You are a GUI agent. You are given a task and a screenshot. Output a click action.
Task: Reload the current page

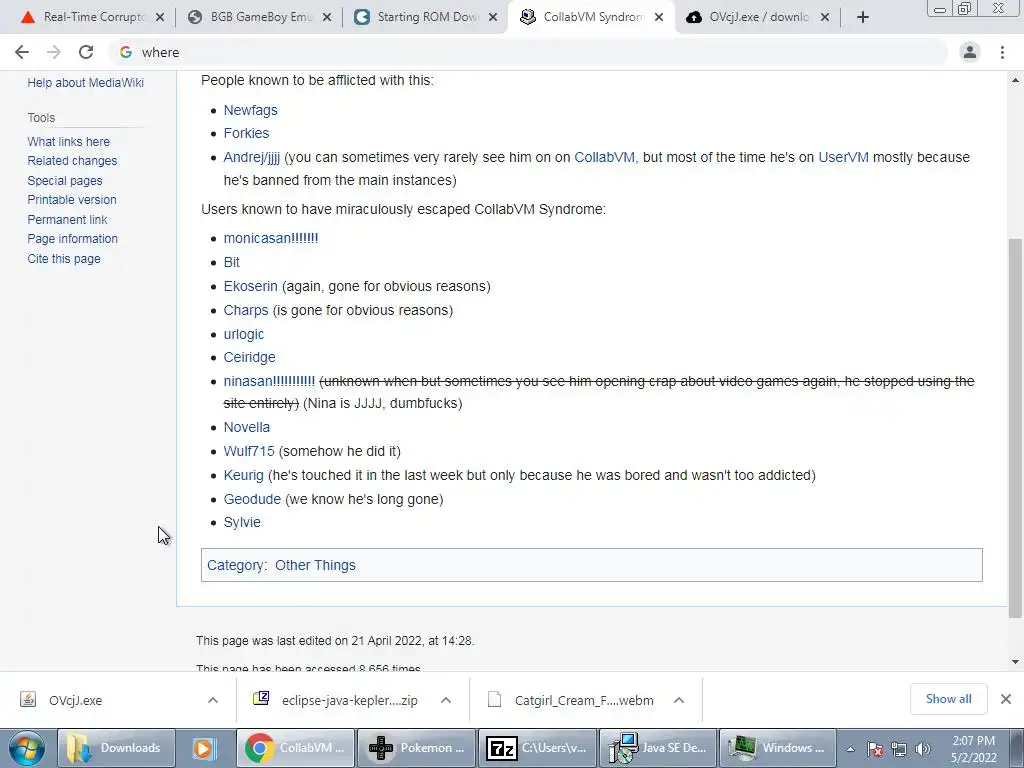coord(86,52)
